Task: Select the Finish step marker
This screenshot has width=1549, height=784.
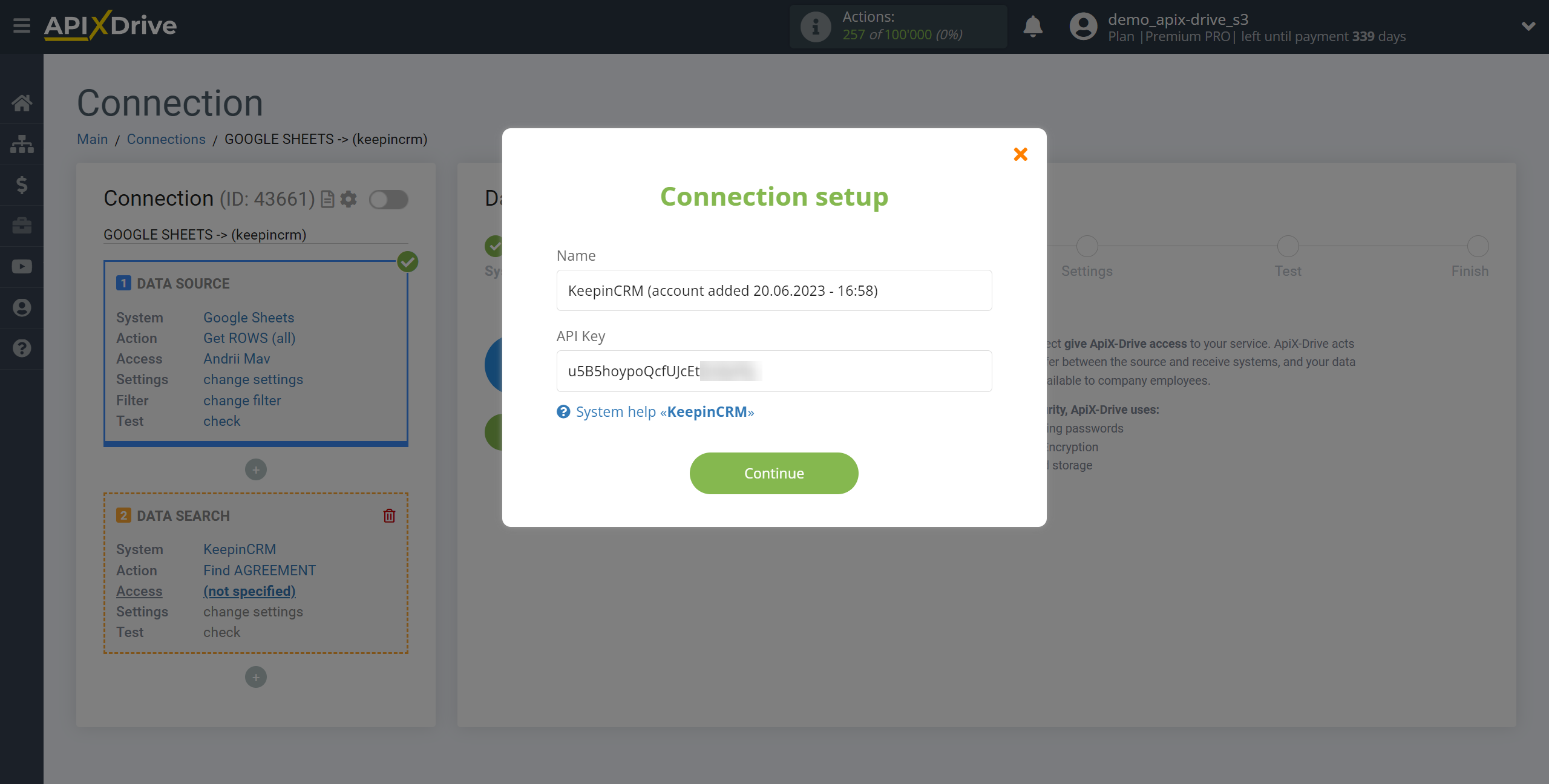Action: [x=1478, y=246]
